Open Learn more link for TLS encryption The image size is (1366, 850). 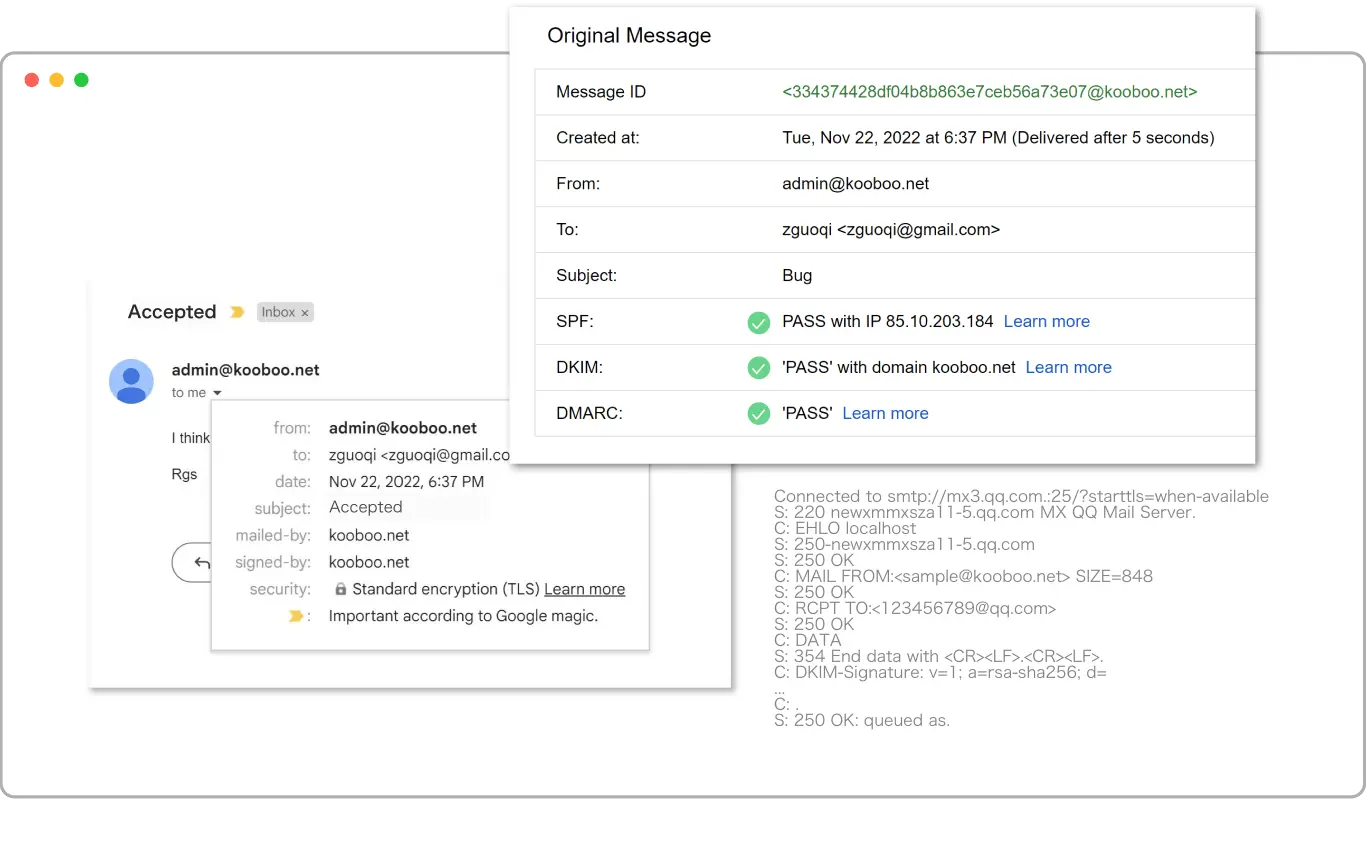coord(584,589)
